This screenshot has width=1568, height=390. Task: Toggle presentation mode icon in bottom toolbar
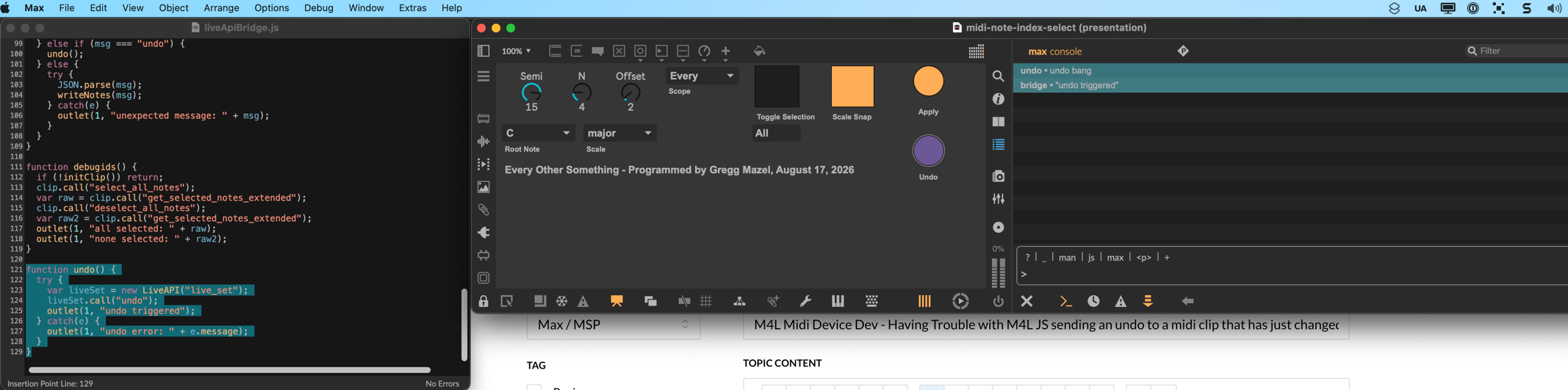coord(616,301)
